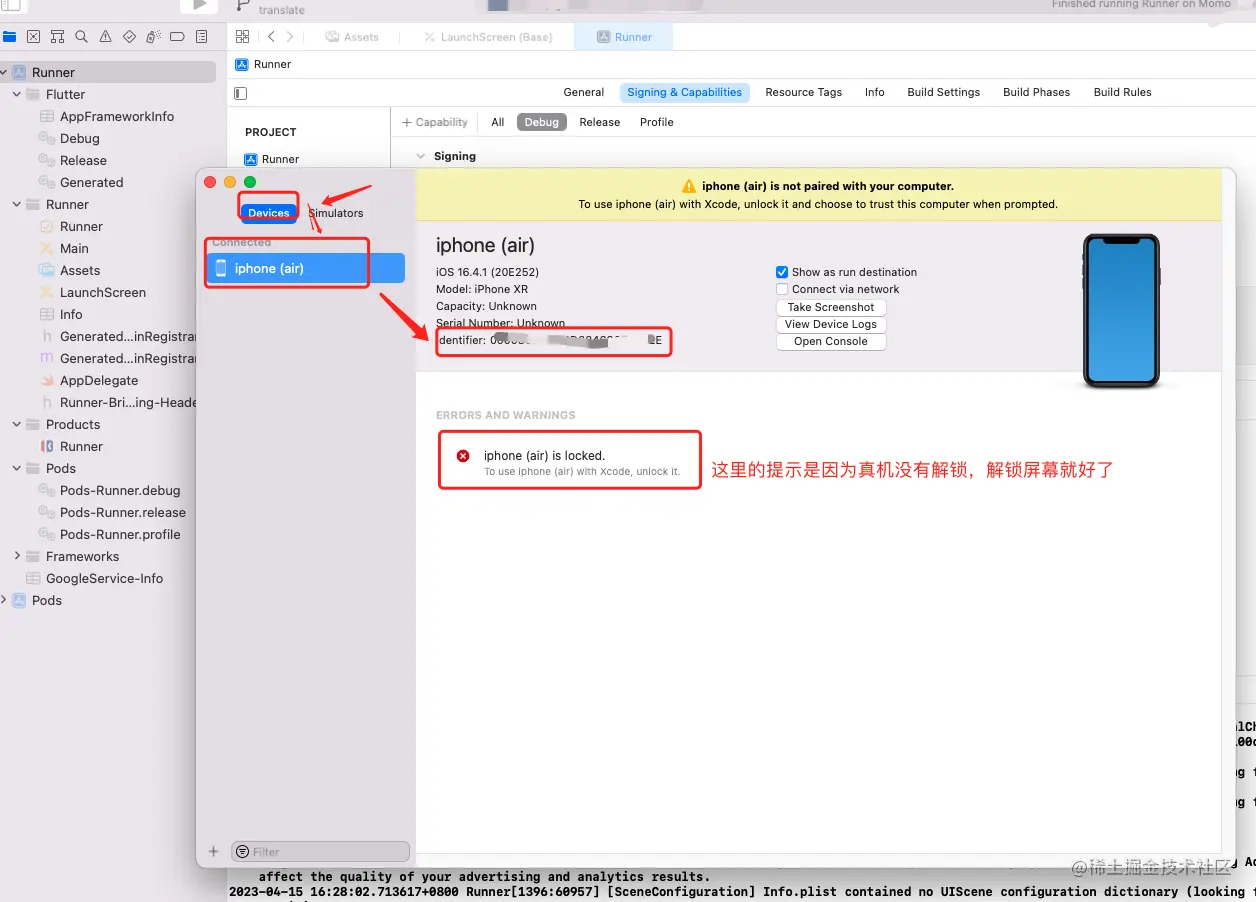1256x902 pixels.
Task: Select Runner under the PROJECT heading
Action: 272,159
